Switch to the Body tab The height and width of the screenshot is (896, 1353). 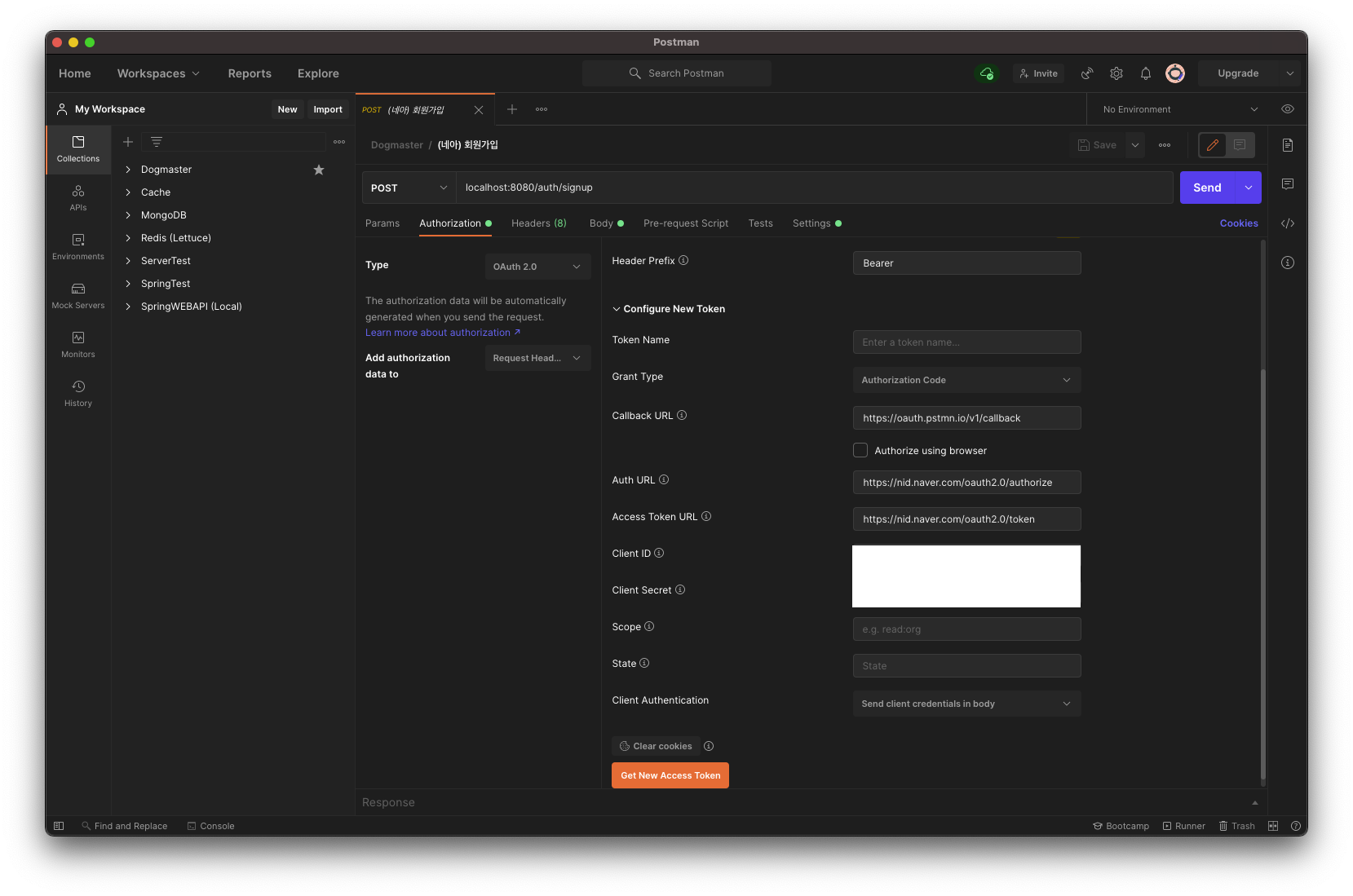pos(606,223)
